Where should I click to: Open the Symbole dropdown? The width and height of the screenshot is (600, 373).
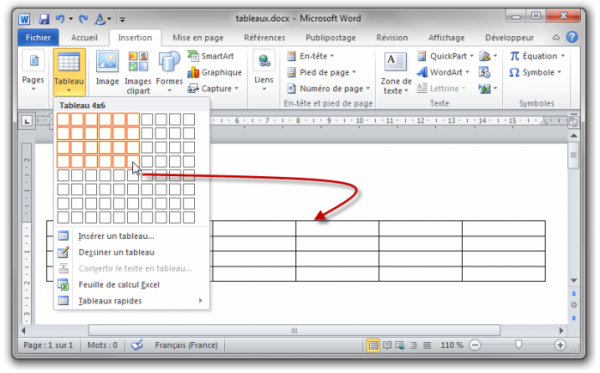(535, 72)
